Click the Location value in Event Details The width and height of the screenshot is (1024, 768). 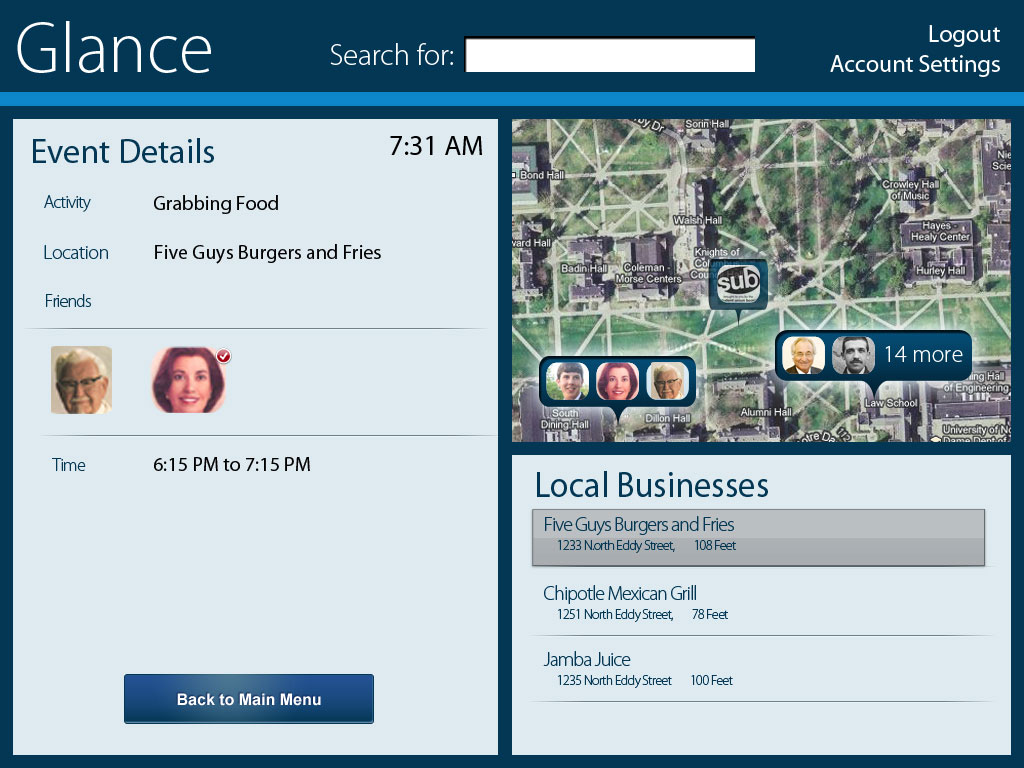pyautogui.click(x=267, y=253)
